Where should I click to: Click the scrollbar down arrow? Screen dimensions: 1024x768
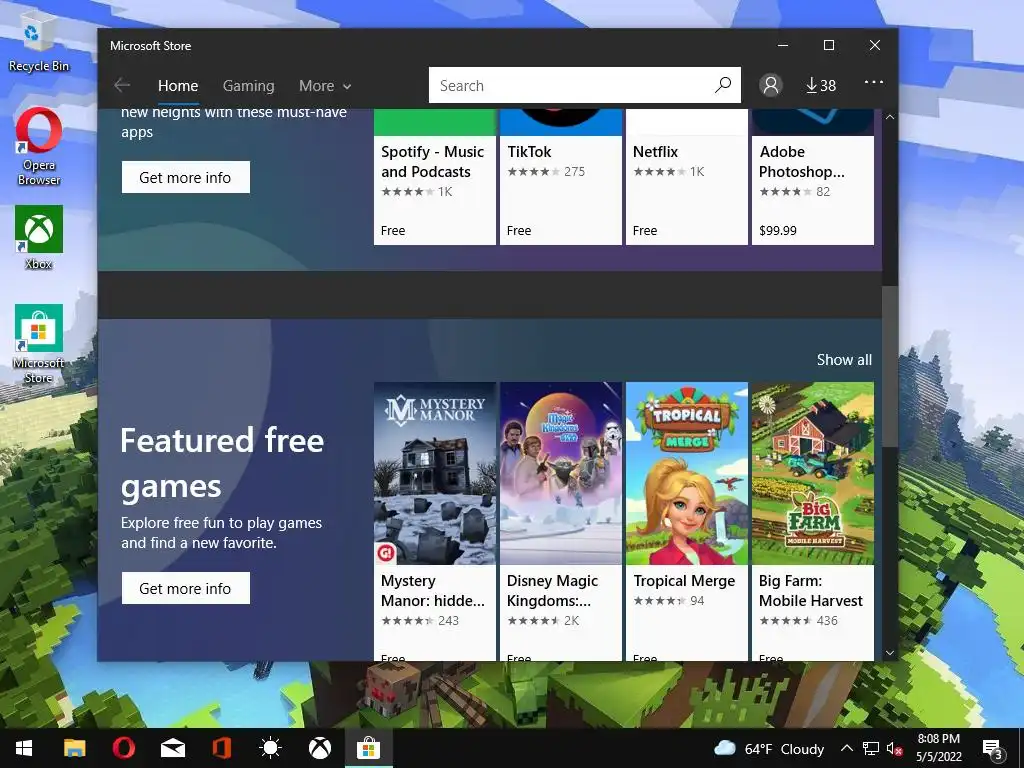(889, 652)
